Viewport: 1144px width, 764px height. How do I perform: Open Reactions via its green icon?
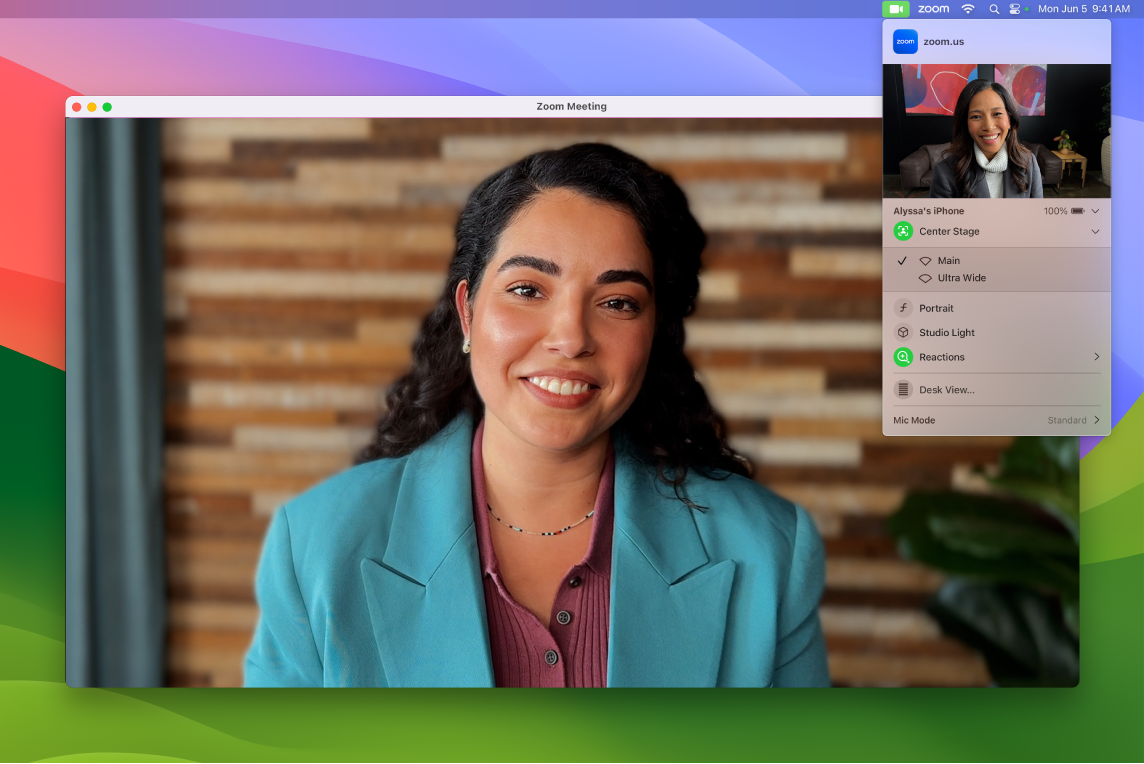click(x=903, y=357)
